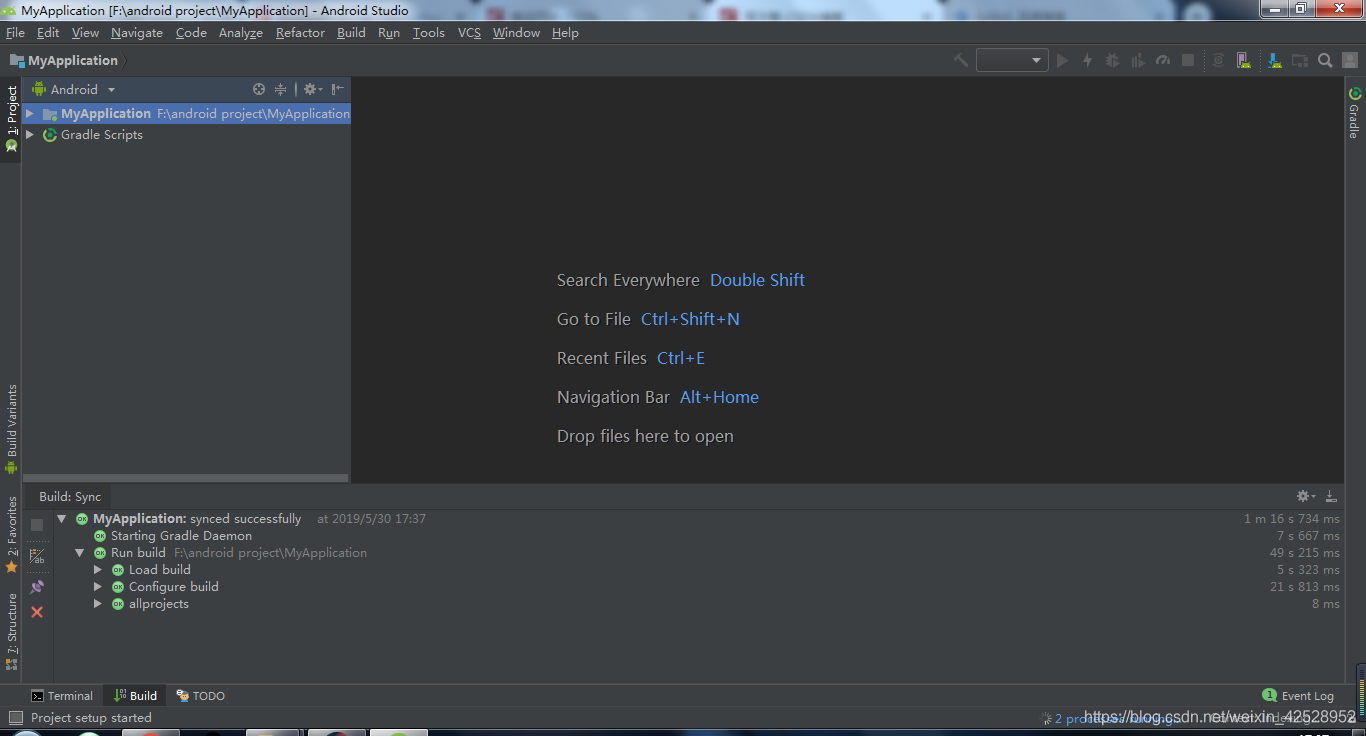Click the Project panel horizontal scrollbar
The image size is (1366, 736).
(186, 479)
